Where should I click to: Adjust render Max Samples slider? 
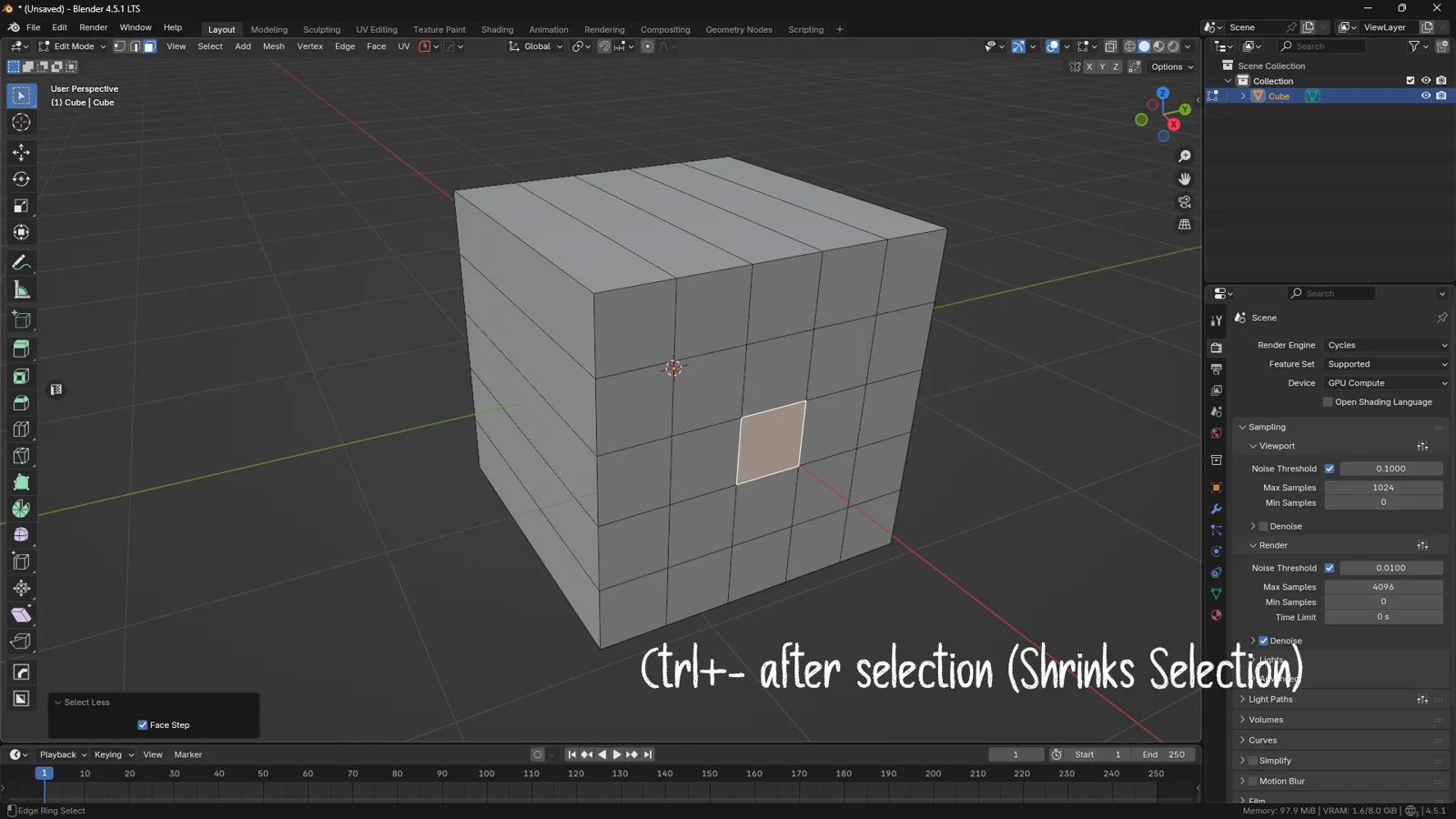click(1383, 587)
